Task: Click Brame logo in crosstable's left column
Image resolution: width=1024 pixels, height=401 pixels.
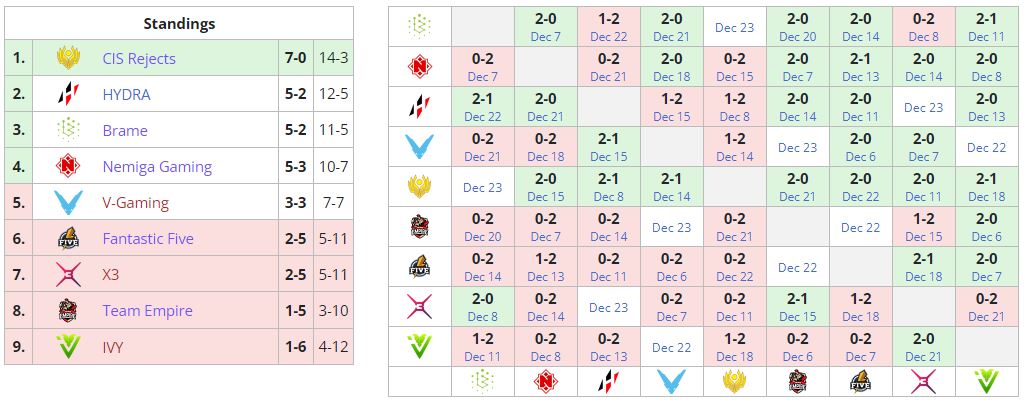Action: tap(419, 26)
